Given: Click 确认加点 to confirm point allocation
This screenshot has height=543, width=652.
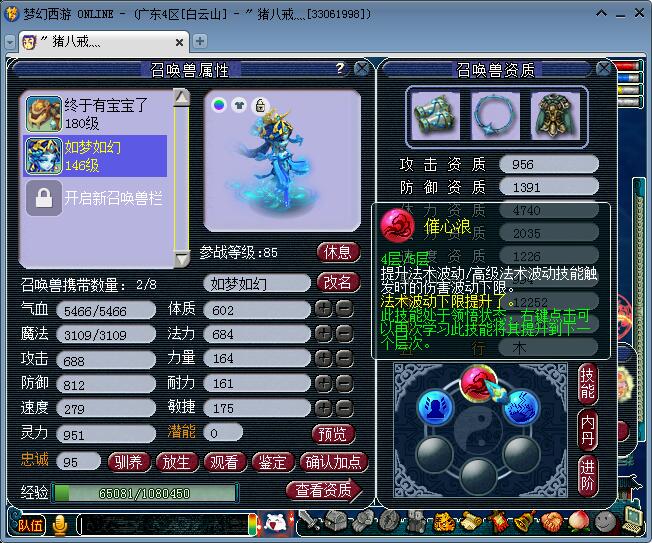Looking at the screenshot, I should click(333, 462).
